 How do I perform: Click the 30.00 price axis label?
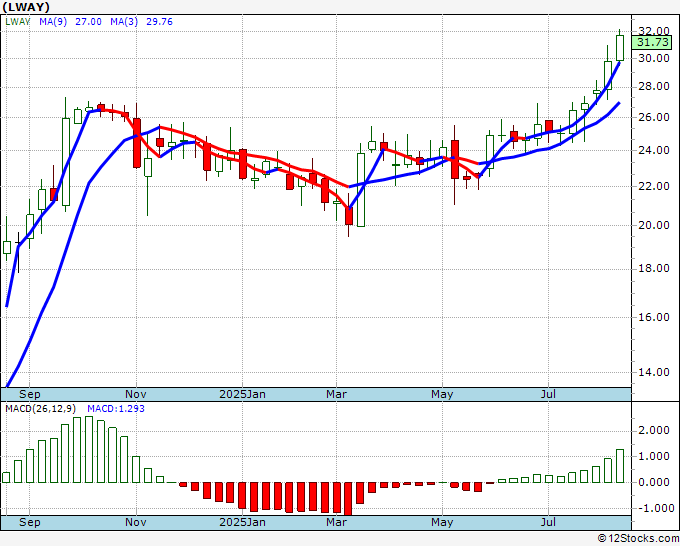coord(654,58)
